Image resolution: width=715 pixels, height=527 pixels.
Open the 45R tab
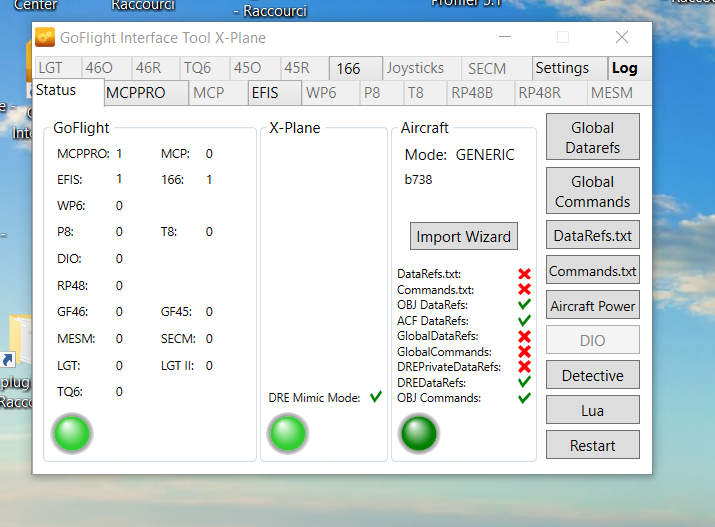coord(304,68)
